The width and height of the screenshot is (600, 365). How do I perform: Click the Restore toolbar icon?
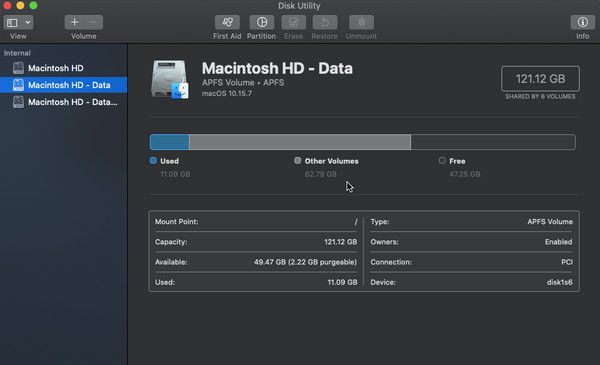324,23
